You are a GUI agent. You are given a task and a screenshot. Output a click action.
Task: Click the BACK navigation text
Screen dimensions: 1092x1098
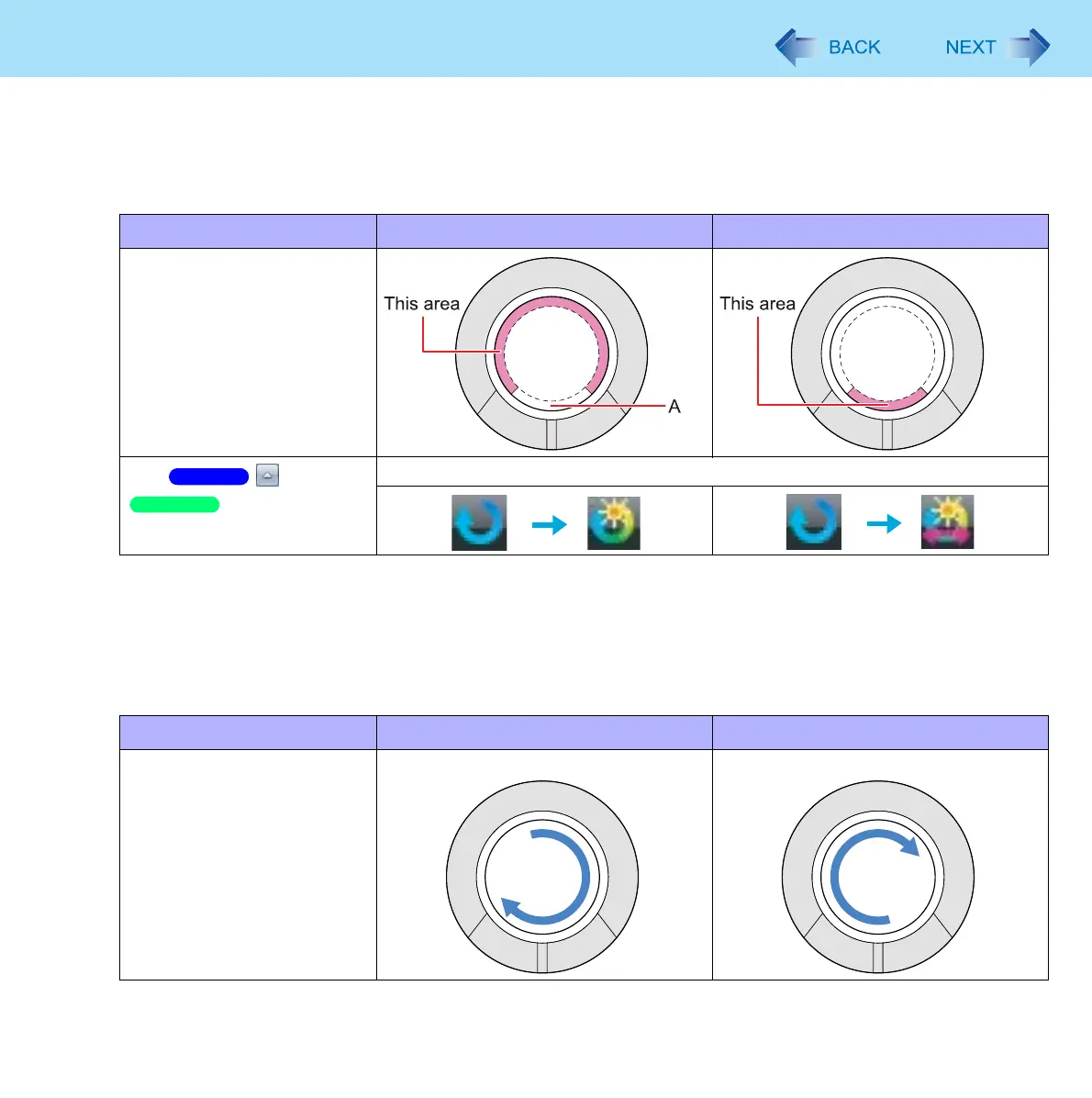(x=853, y=48)
